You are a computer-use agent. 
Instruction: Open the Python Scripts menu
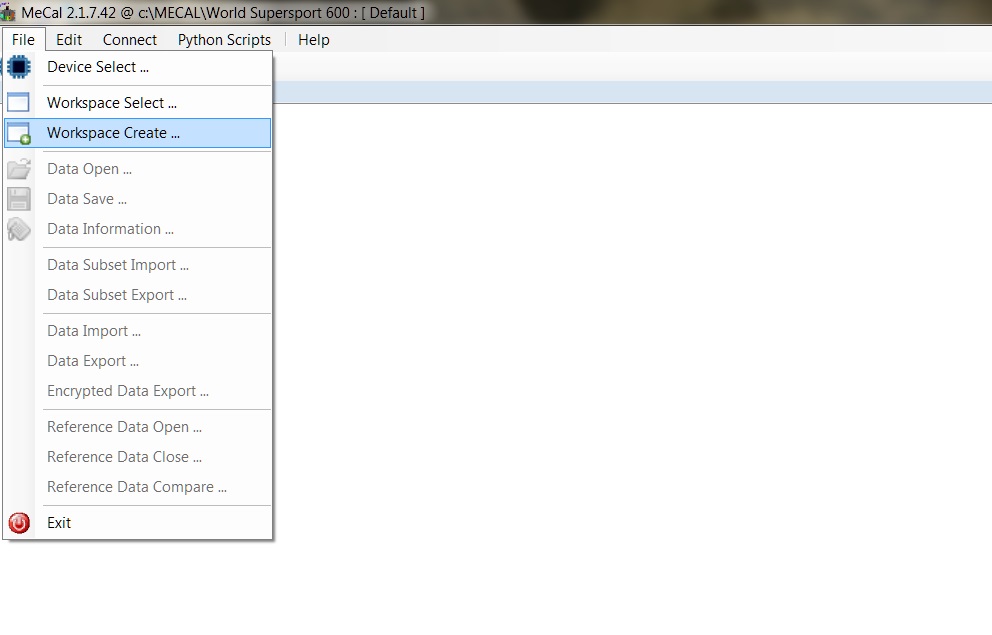(x=224, y=40)
